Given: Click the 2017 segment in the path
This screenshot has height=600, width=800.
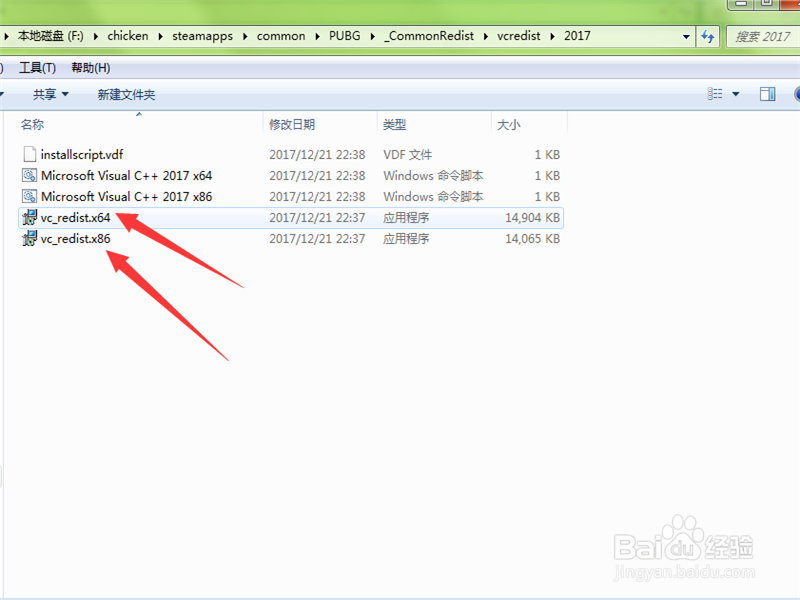Looking at the screenshot, I should [x=577, y=36].
